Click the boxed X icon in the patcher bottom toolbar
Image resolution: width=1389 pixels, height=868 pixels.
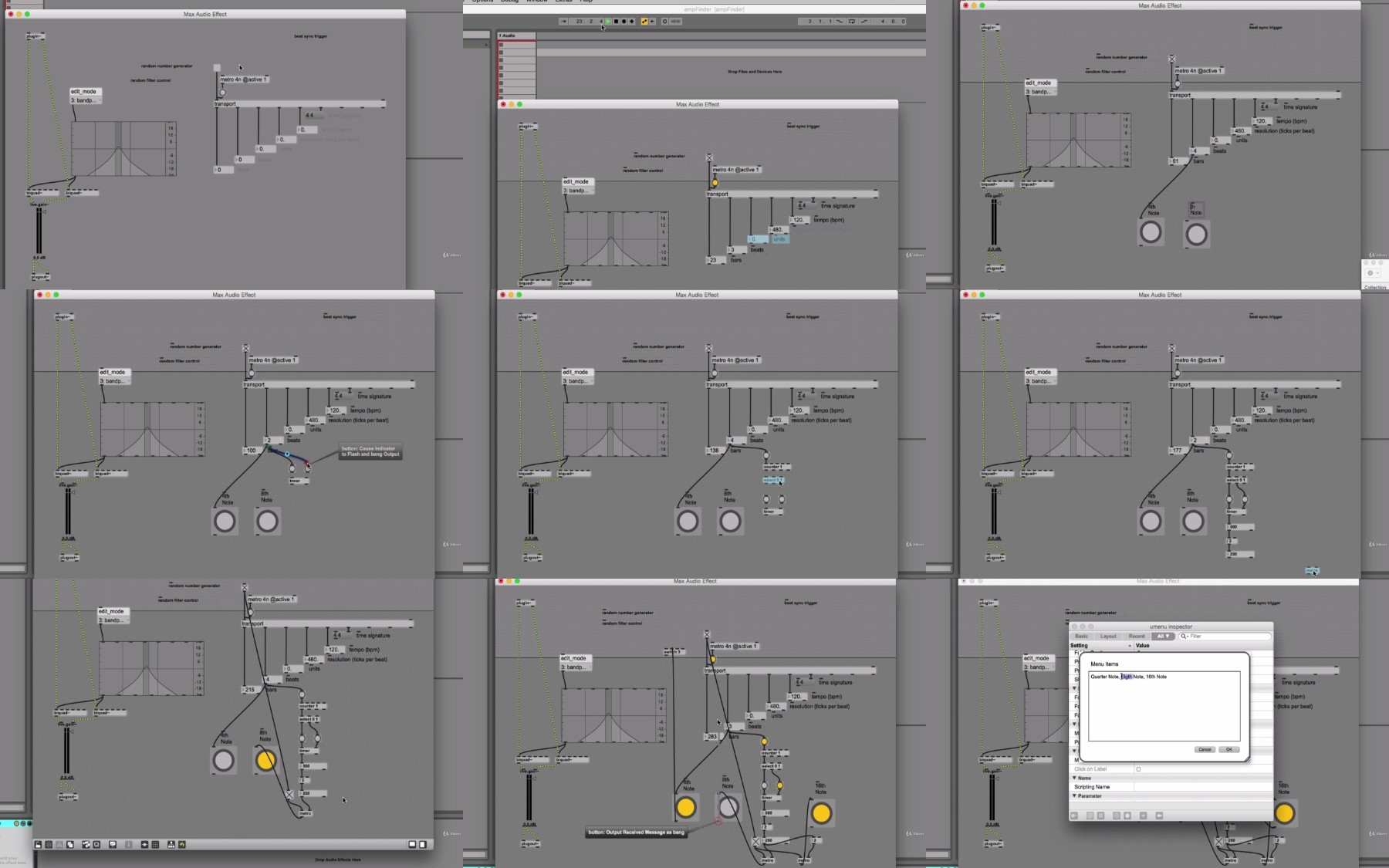[x=96, y=844]
